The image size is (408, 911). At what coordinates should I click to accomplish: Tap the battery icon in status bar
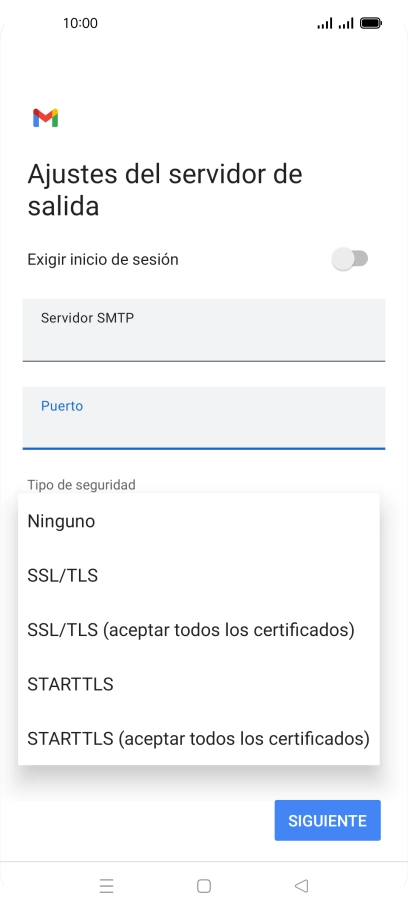point(371,23)
